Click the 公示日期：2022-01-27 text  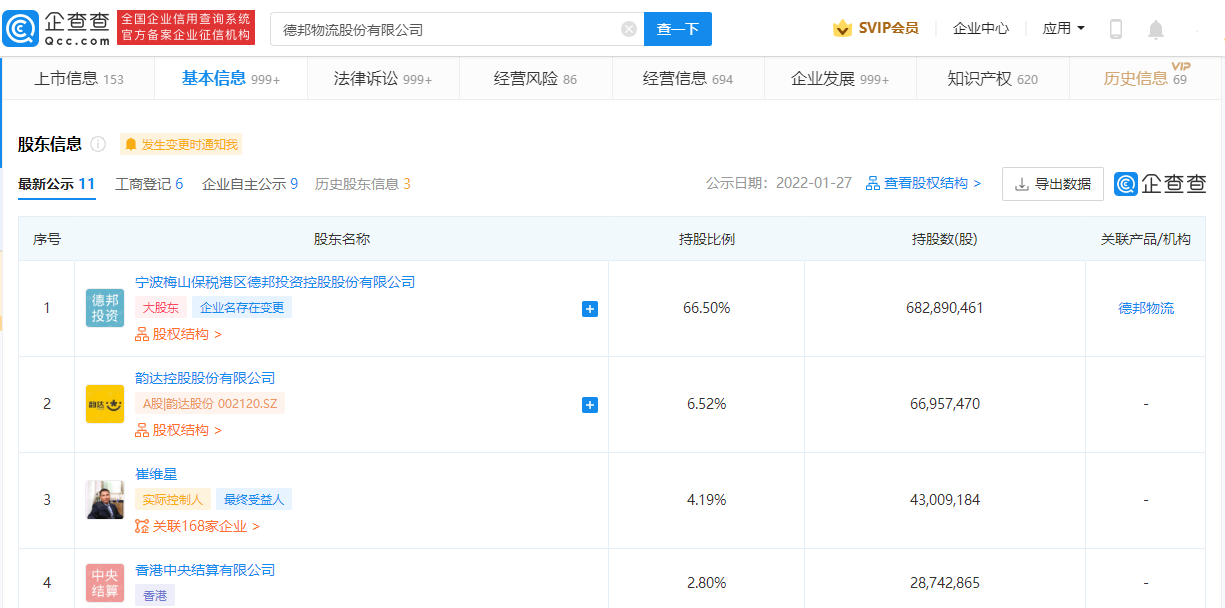pyautogui.click(x=779, y=184)
